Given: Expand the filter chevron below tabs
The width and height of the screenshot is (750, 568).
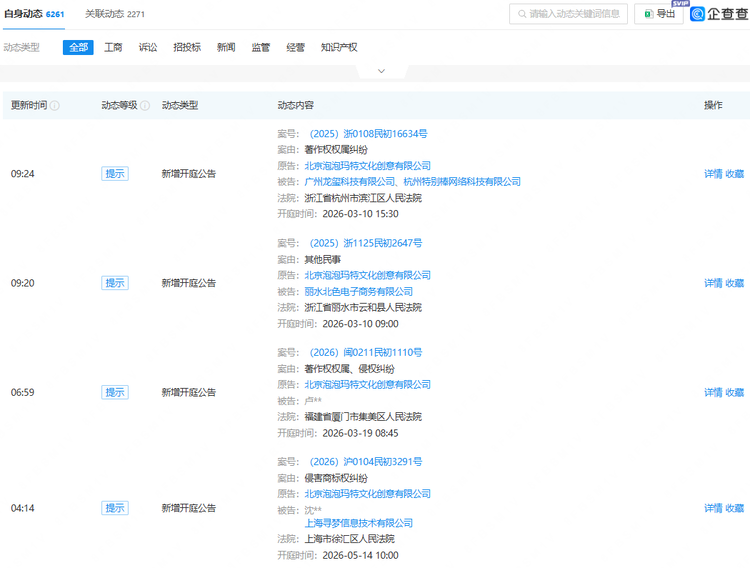Looking at the screenshot, I should tap(380, 71).
